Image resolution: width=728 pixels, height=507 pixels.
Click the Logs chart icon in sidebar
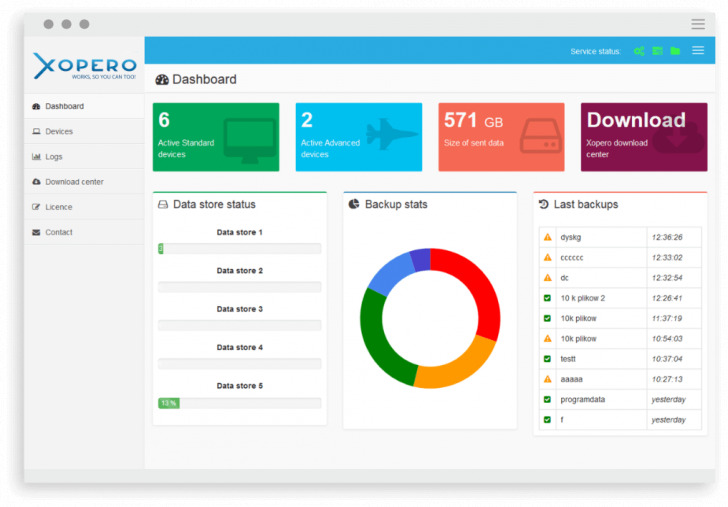pos(36,157)
